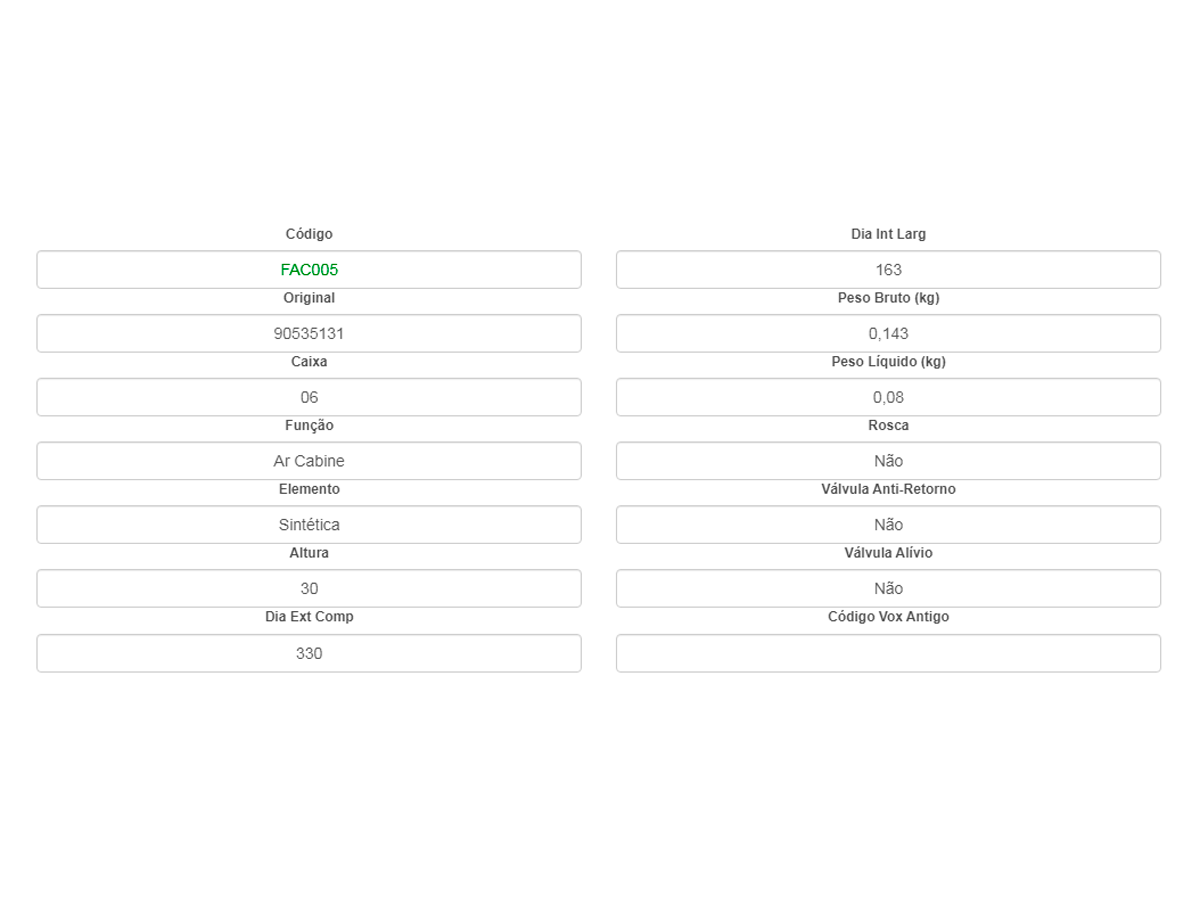Select the Rosca field showing Não

(x=888, y=461)
